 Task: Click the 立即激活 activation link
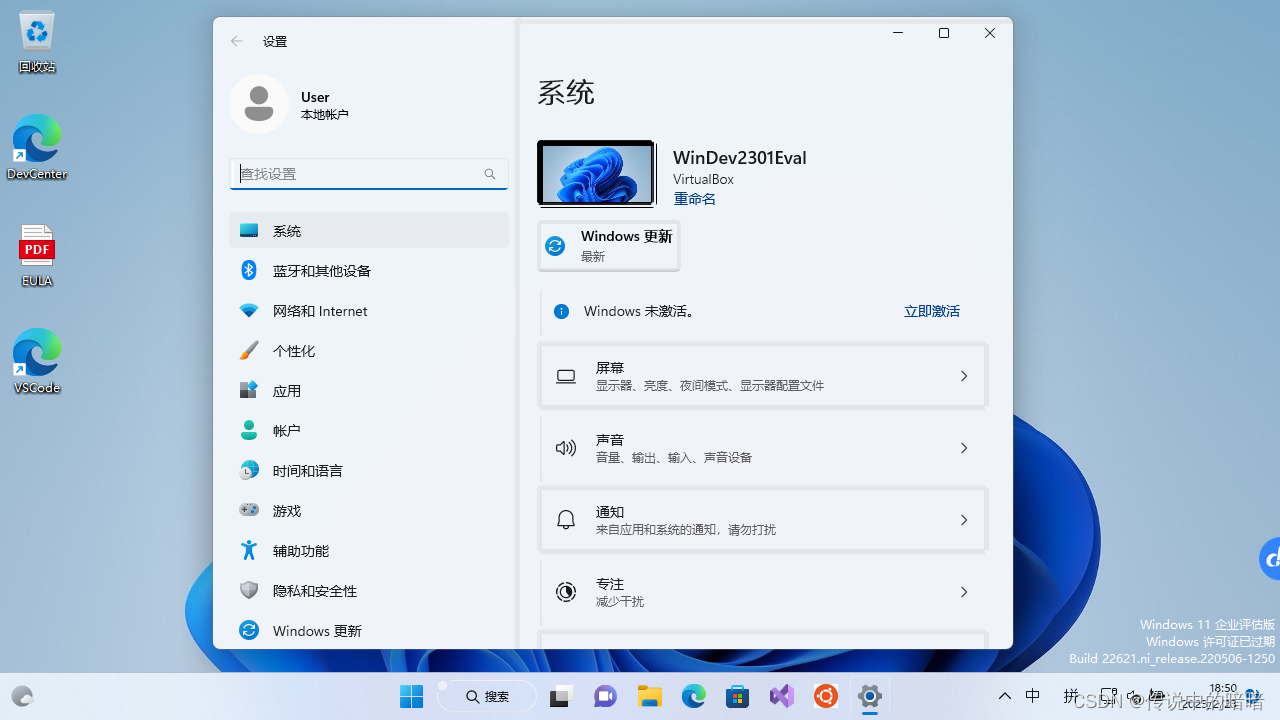[931, 311]
